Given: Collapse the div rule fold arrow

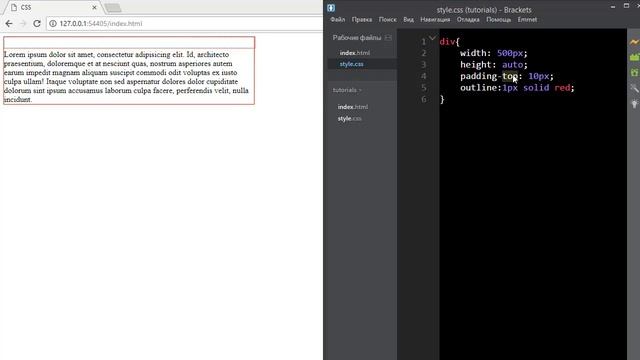Looking at the screenshot, I should pos(432,38).
